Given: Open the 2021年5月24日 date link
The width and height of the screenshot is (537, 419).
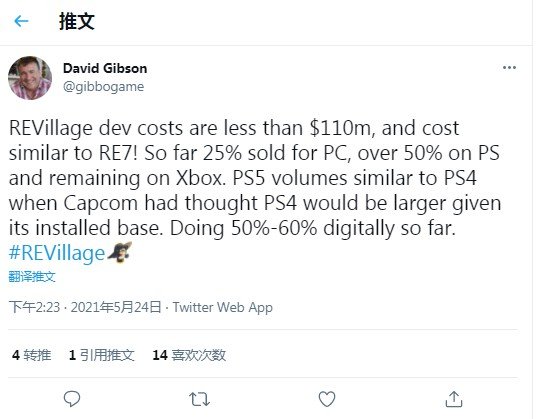Looking at the screenshot, I should [116, 307].
